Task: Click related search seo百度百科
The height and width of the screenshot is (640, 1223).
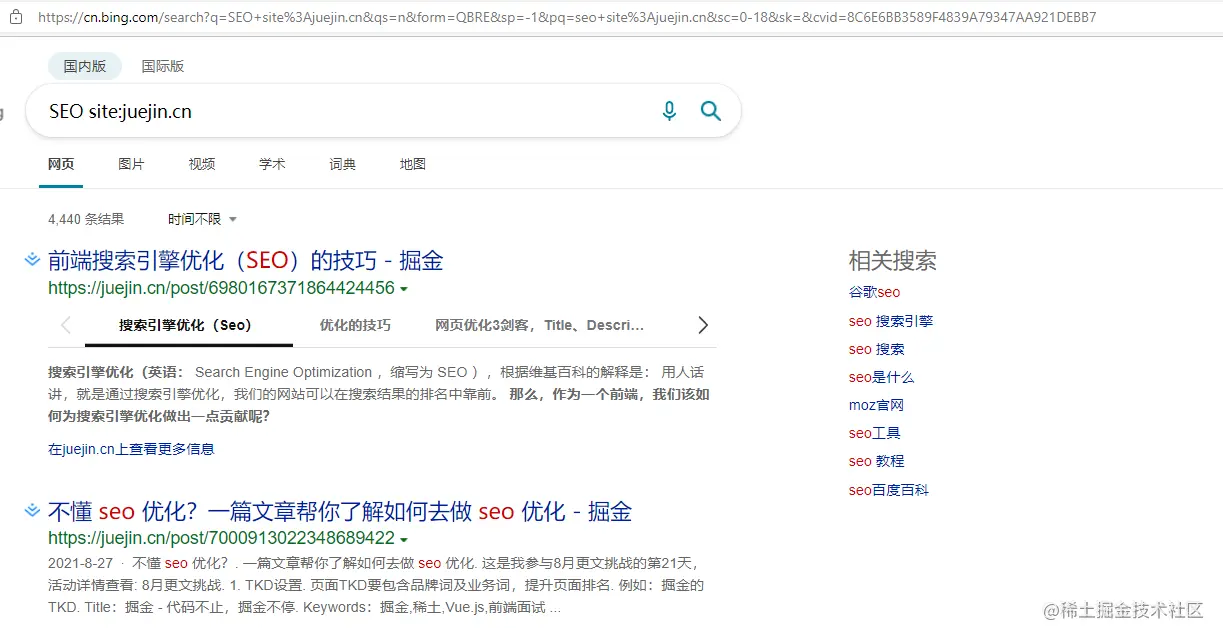Action: pyautogui.click(x=889, y=490)
